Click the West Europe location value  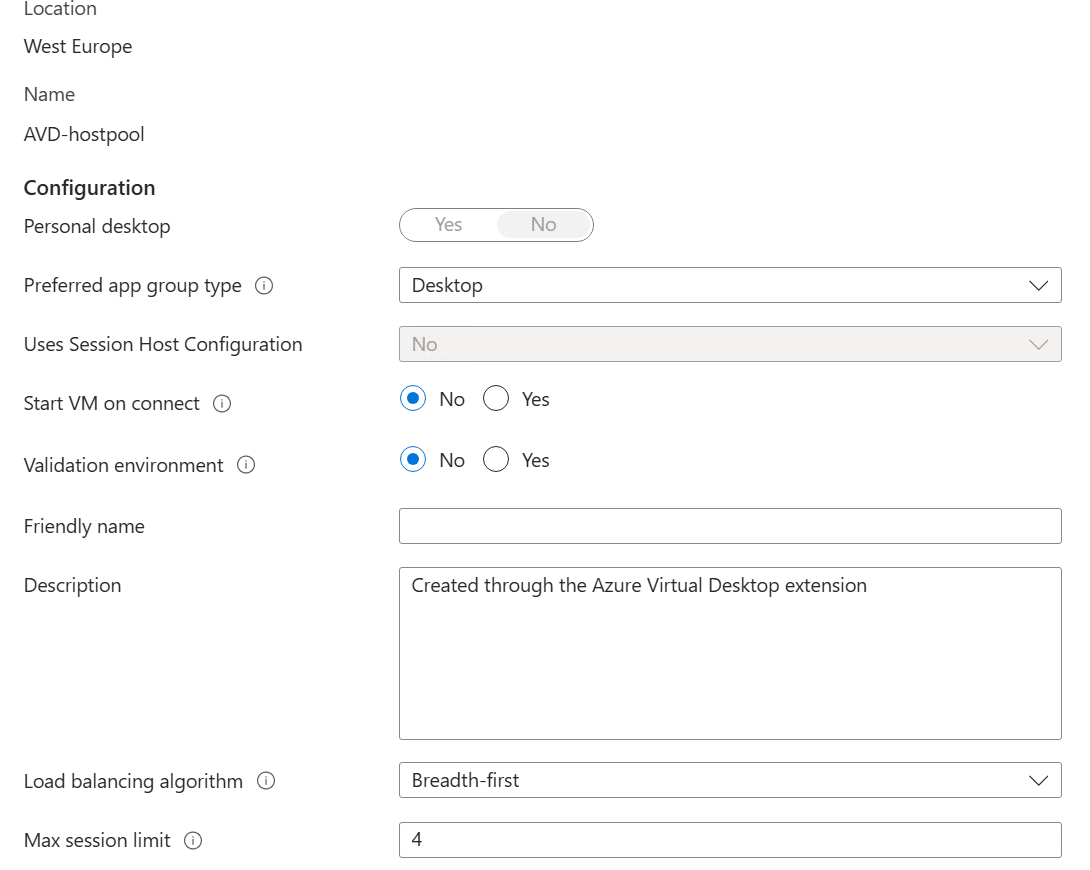pos(78,47)
